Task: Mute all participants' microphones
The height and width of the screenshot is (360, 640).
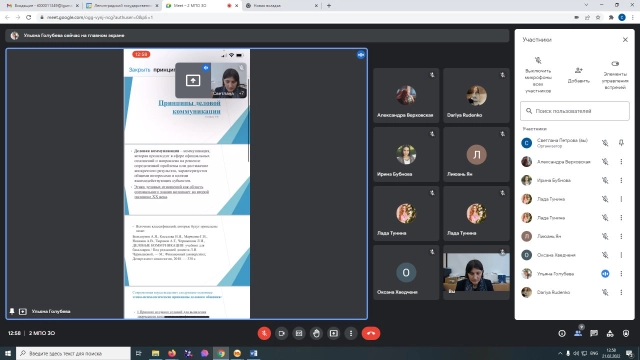Action: click(x=538, y=75)
